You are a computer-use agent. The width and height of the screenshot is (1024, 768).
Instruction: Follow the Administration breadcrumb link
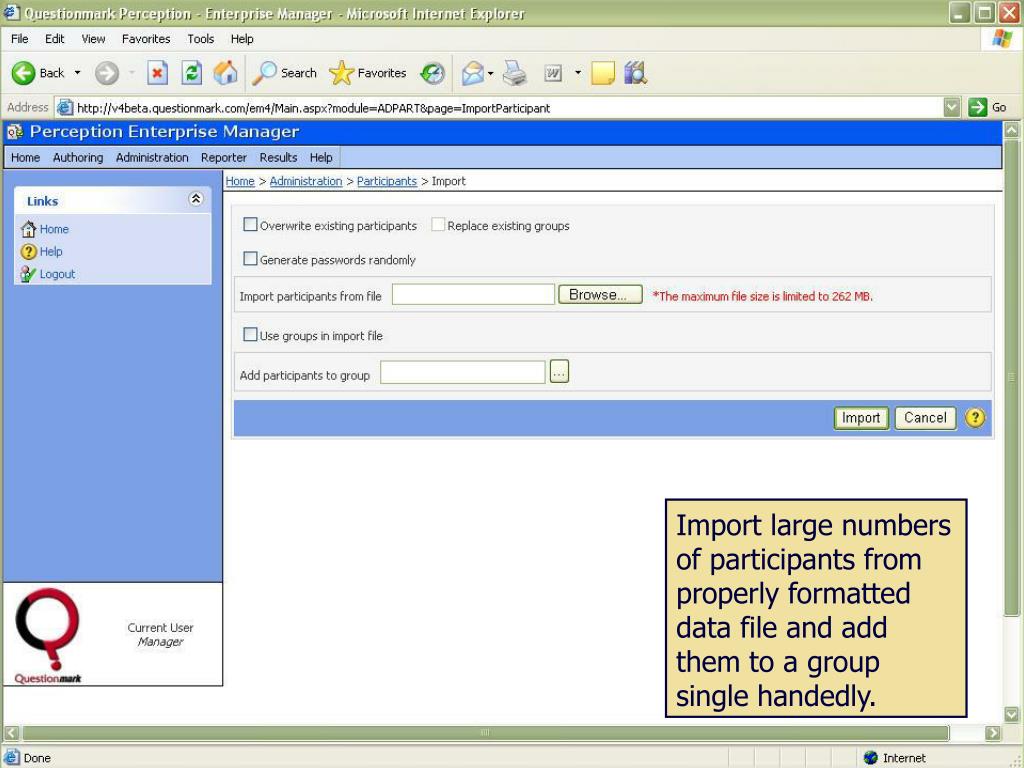pyautogui.click(x=306, y=181)
